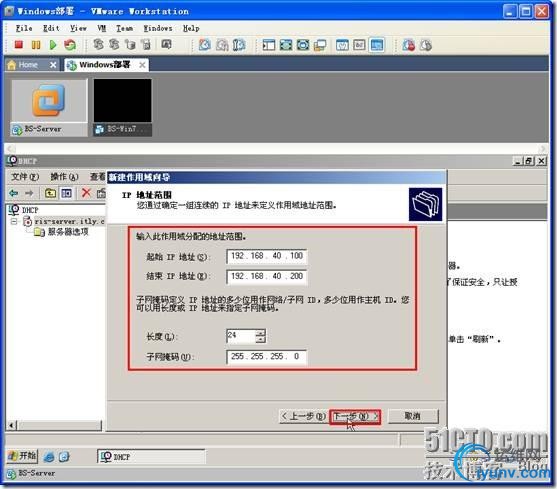
Task: Click the DHCP forward arrow icon
Action: (29, 193)
